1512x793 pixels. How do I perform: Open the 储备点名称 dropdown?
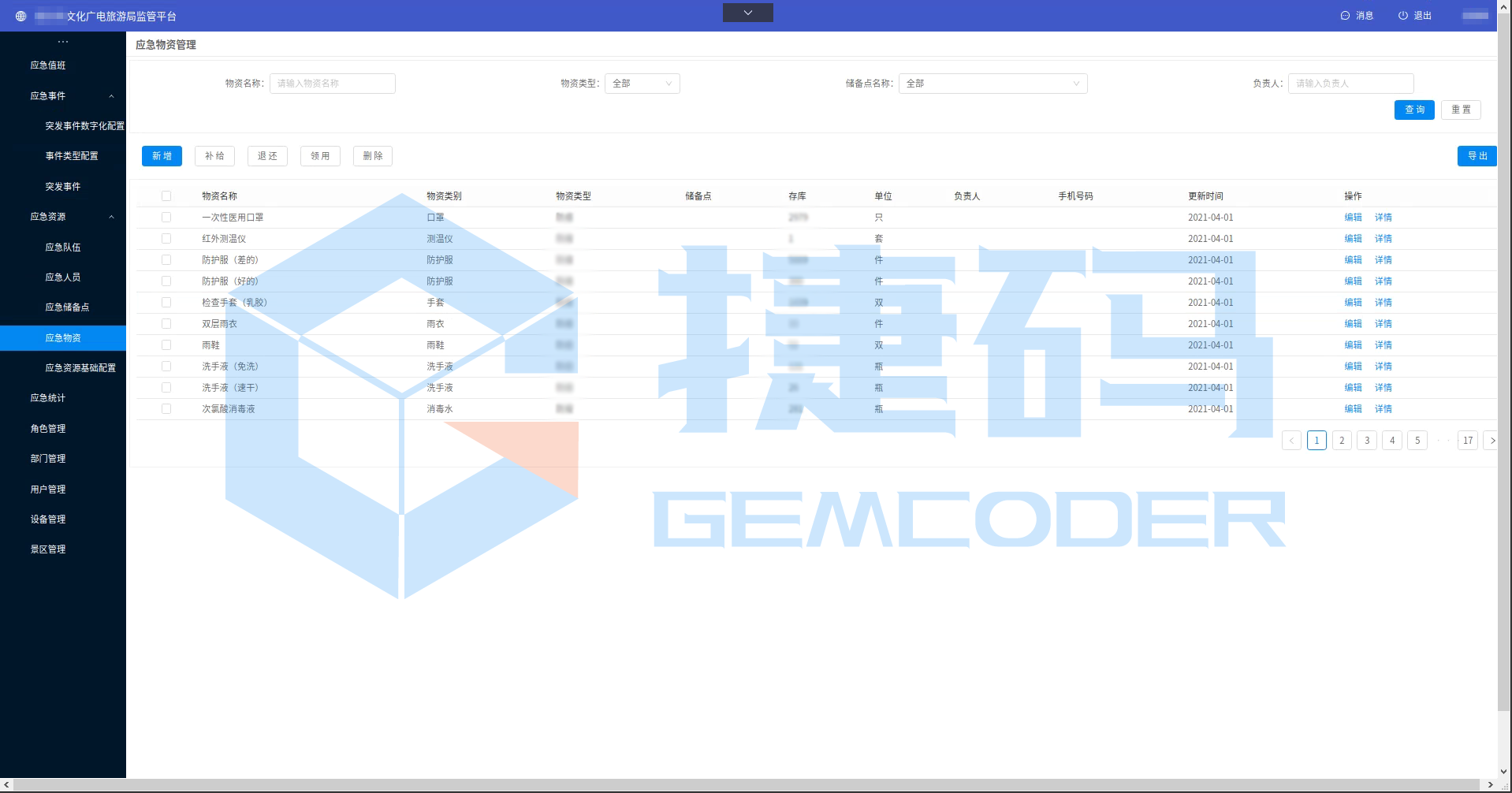pyautogui.click(x=992, y=83)
